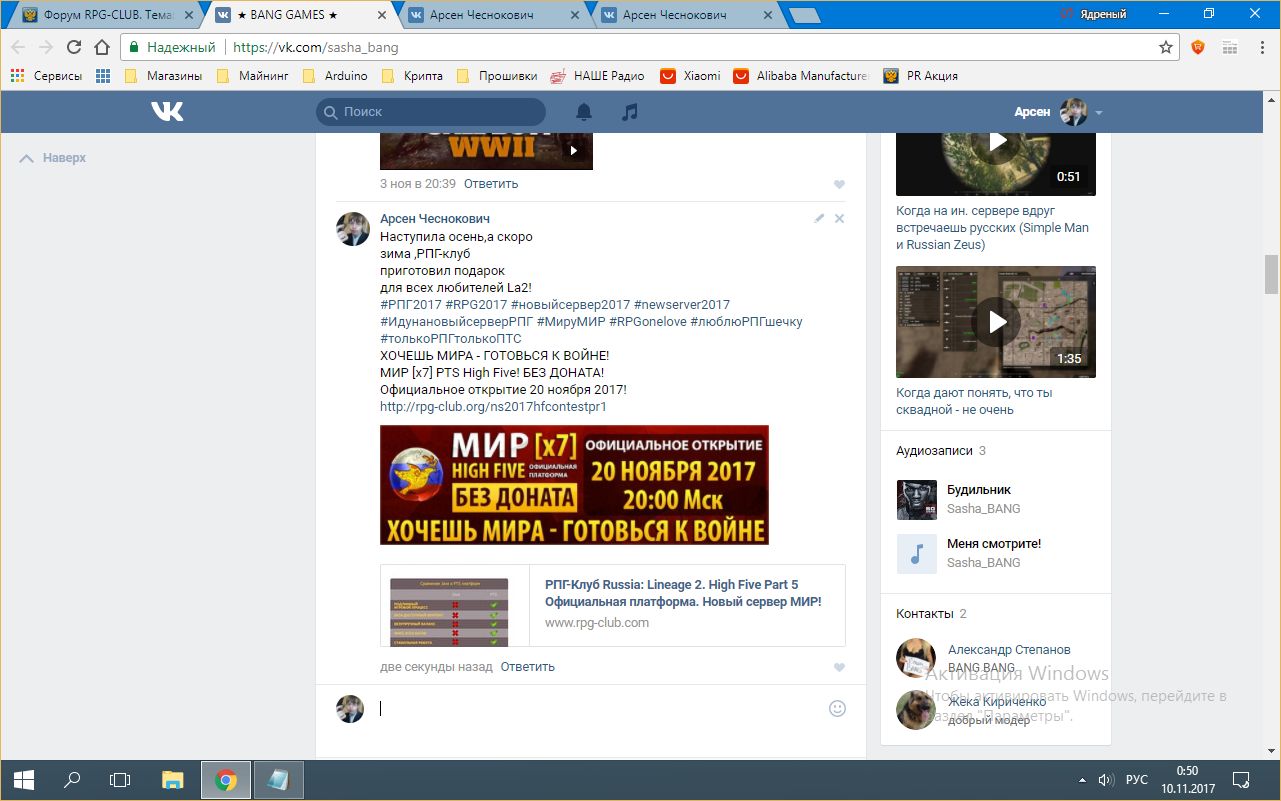
Task: Open author name Арсен Чеснокович
Action: coord(435,219)
